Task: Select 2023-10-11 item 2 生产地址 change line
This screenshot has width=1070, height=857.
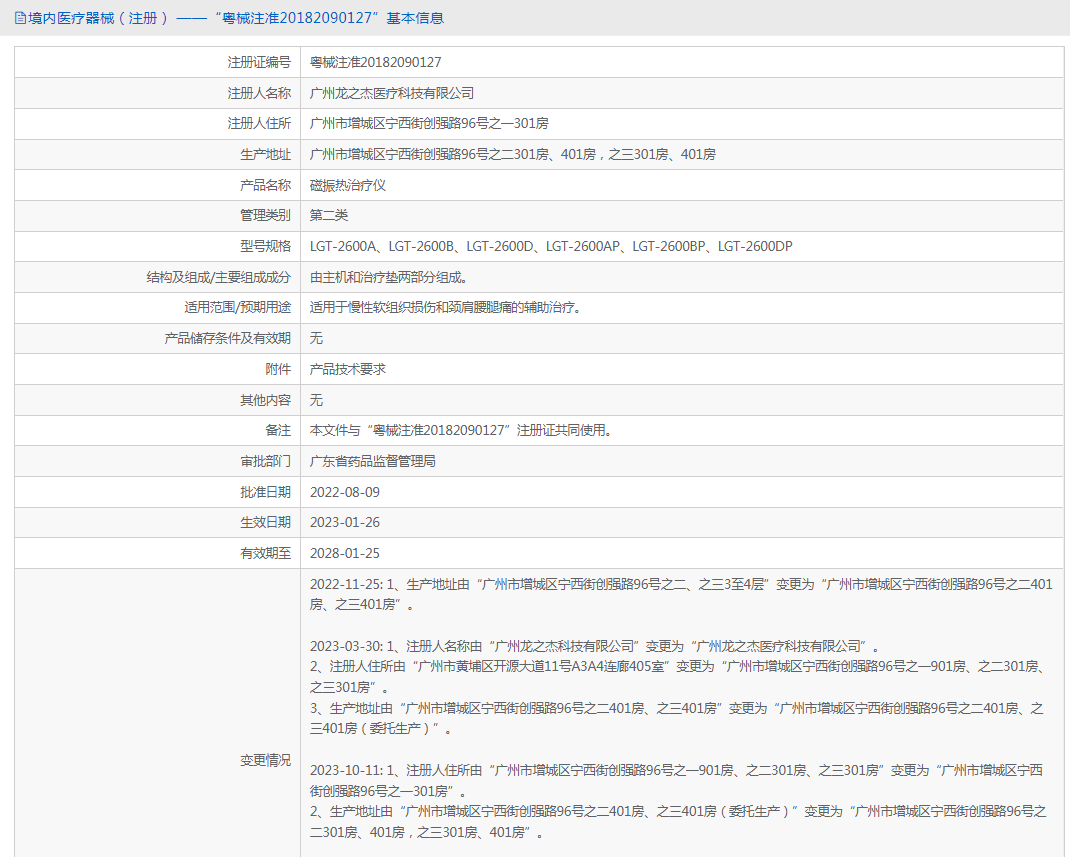Action: click(x=678, y=822)
